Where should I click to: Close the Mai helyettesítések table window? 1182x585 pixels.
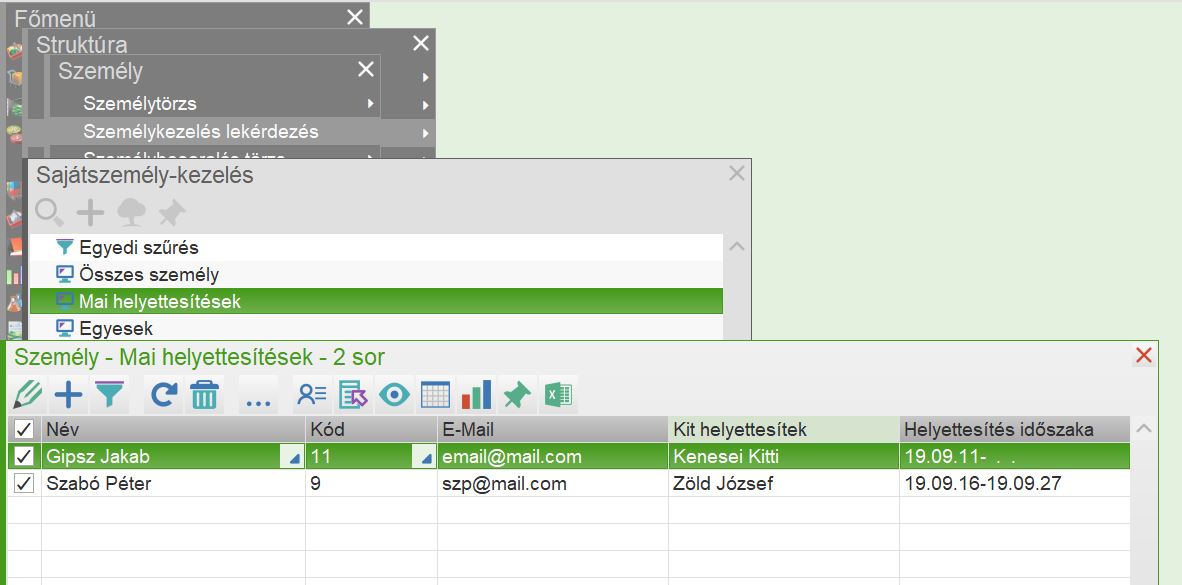[x=1144, y=356]
